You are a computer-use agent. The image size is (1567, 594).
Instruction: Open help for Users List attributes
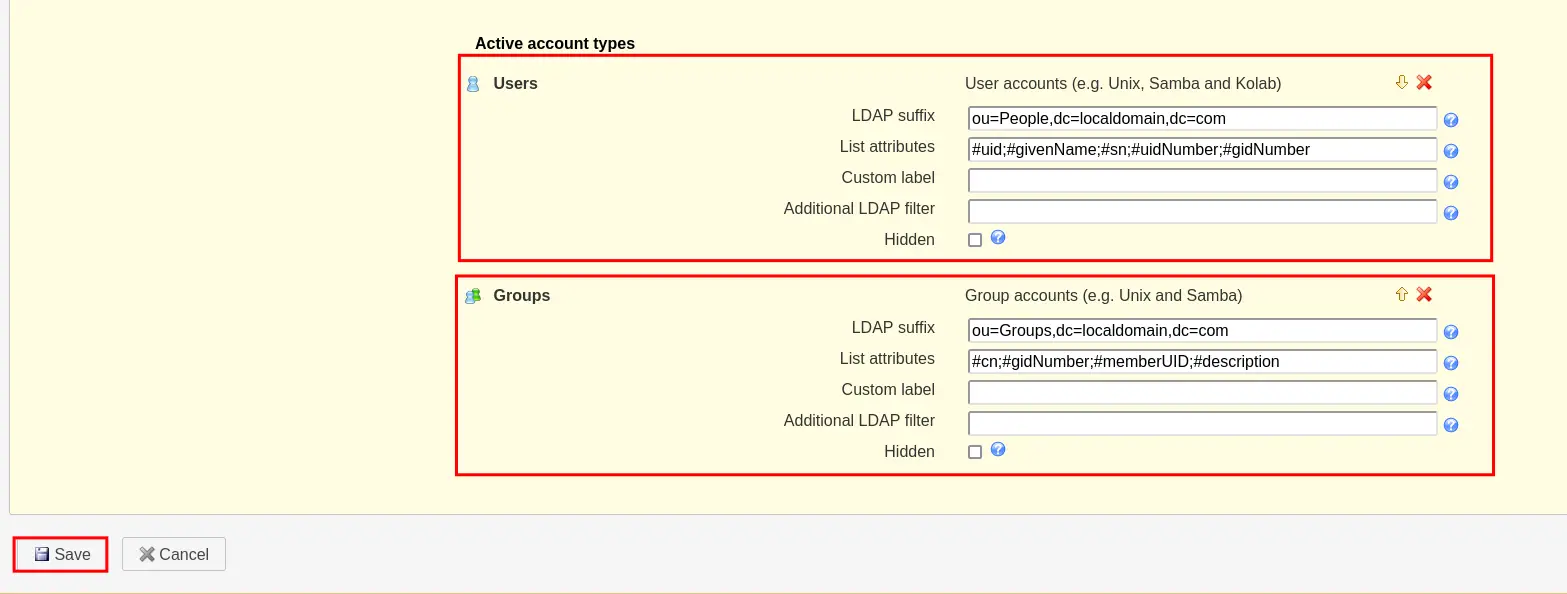pyautogui.click(x=1451, y=151)
